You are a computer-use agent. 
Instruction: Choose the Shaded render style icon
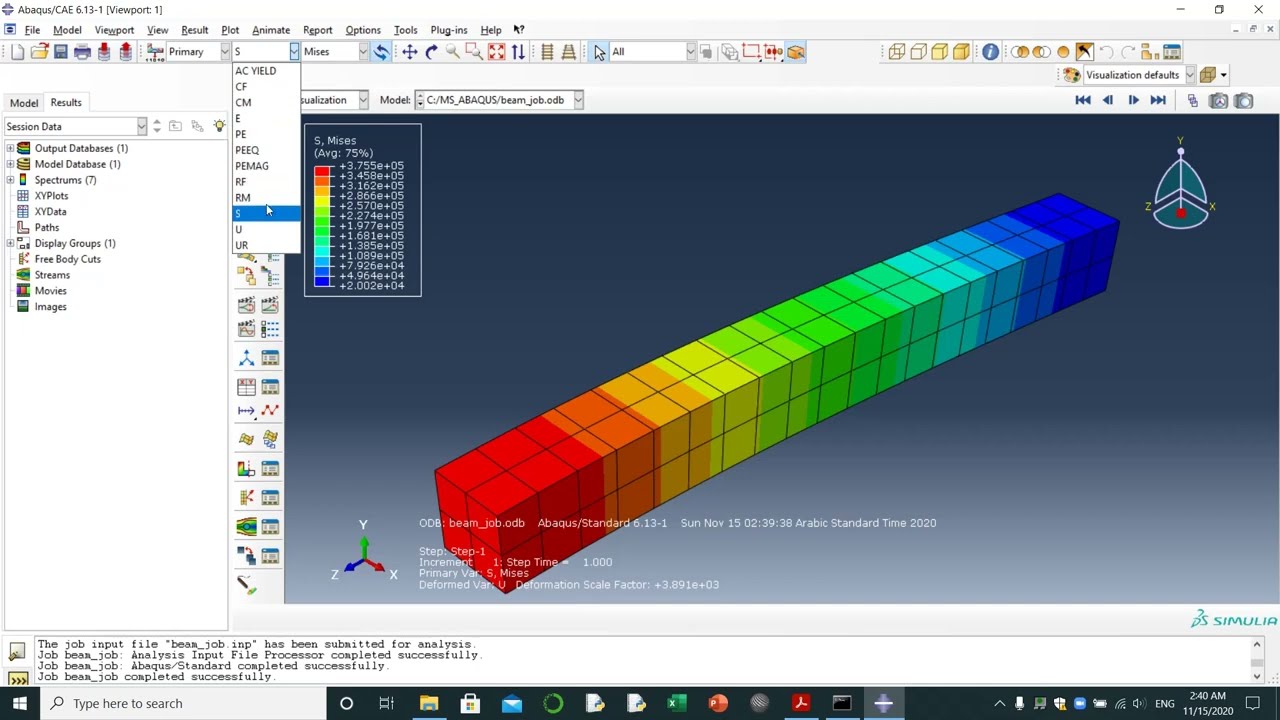click(x=962, y=52)
